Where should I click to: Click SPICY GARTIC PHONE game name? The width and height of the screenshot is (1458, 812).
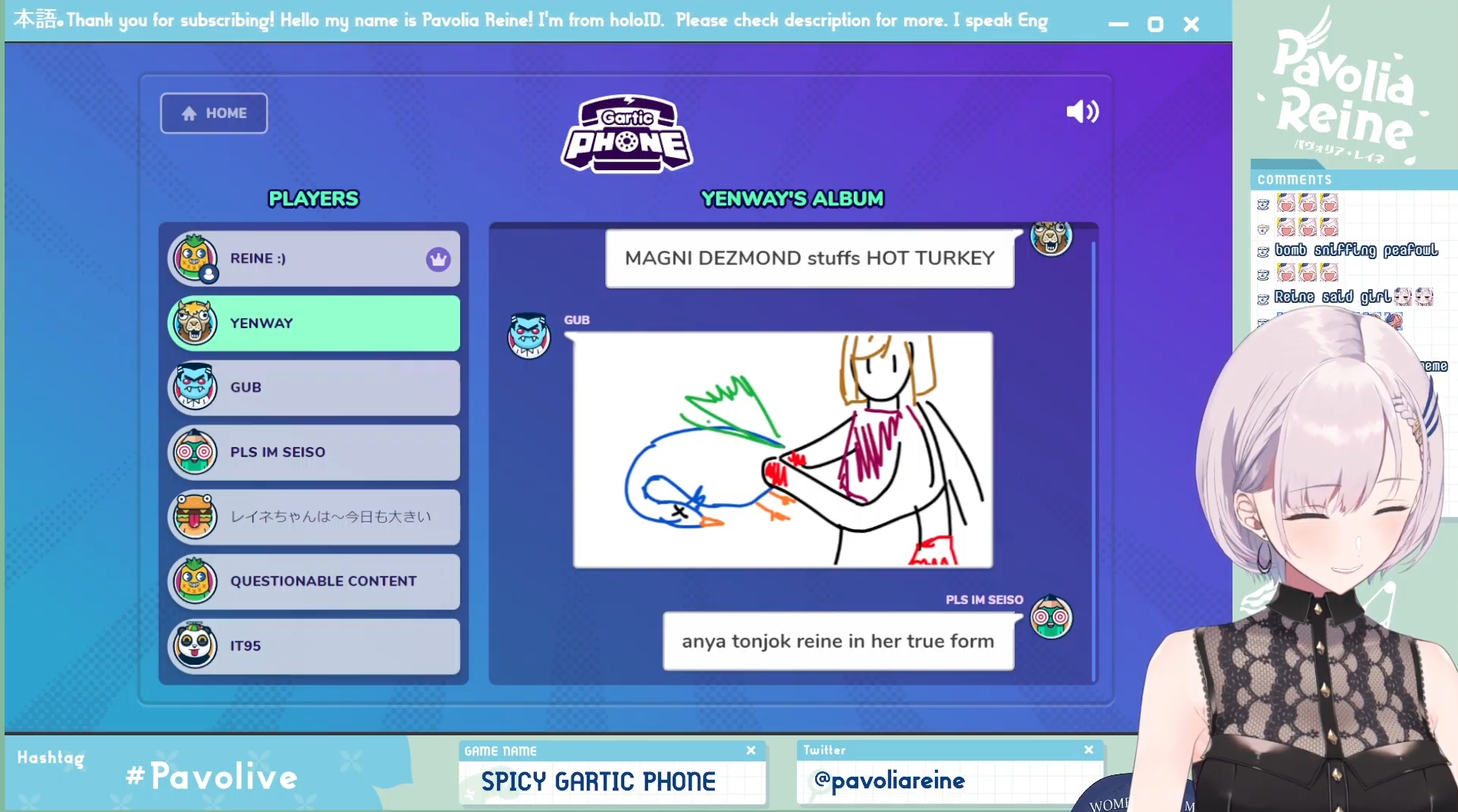point(598,781)
